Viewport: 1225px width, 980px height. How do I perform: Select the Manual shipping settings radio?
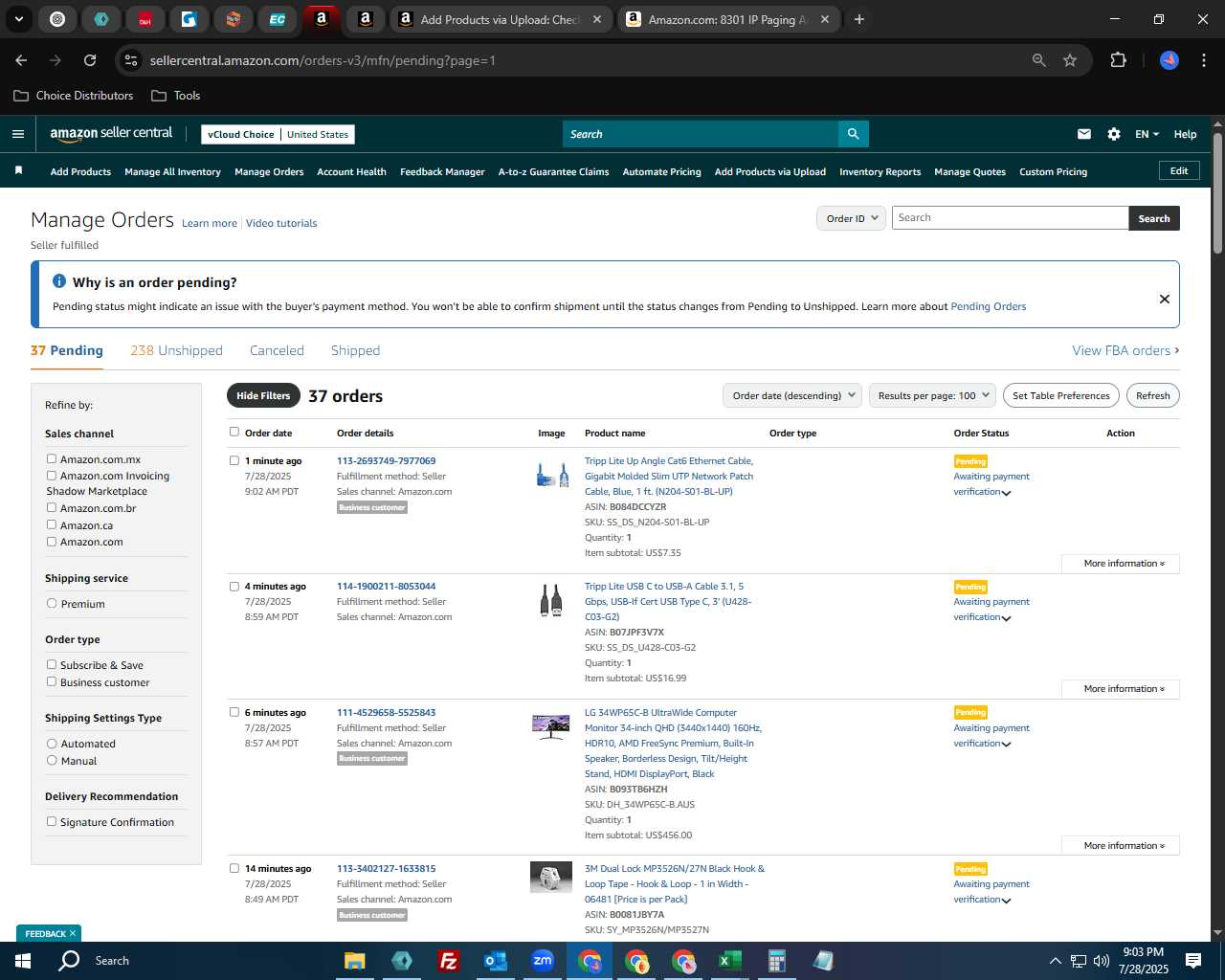(52, 760)
